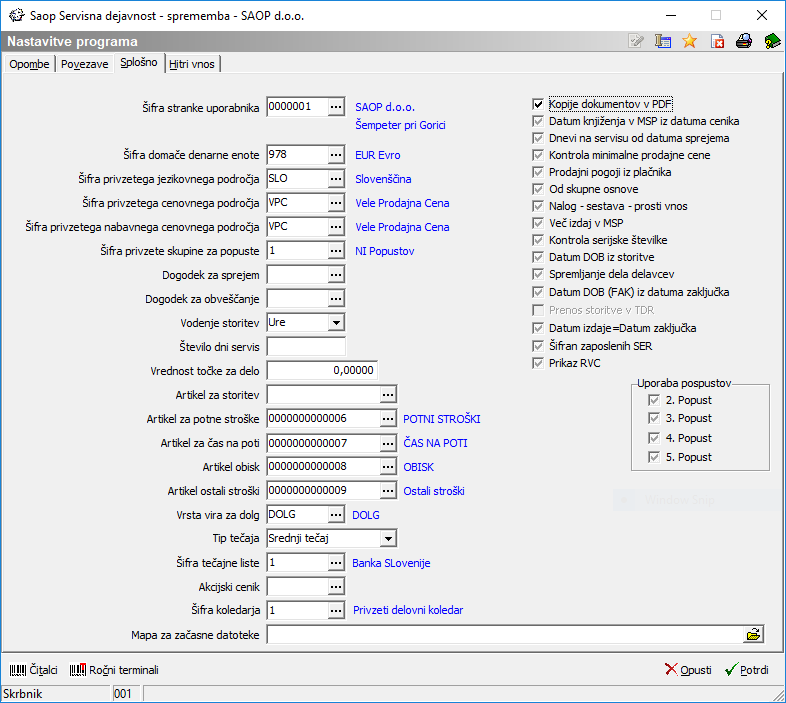Toggle the 5. Popust checkbox
This screenshot has width=786, height=703.
(654, 457)
